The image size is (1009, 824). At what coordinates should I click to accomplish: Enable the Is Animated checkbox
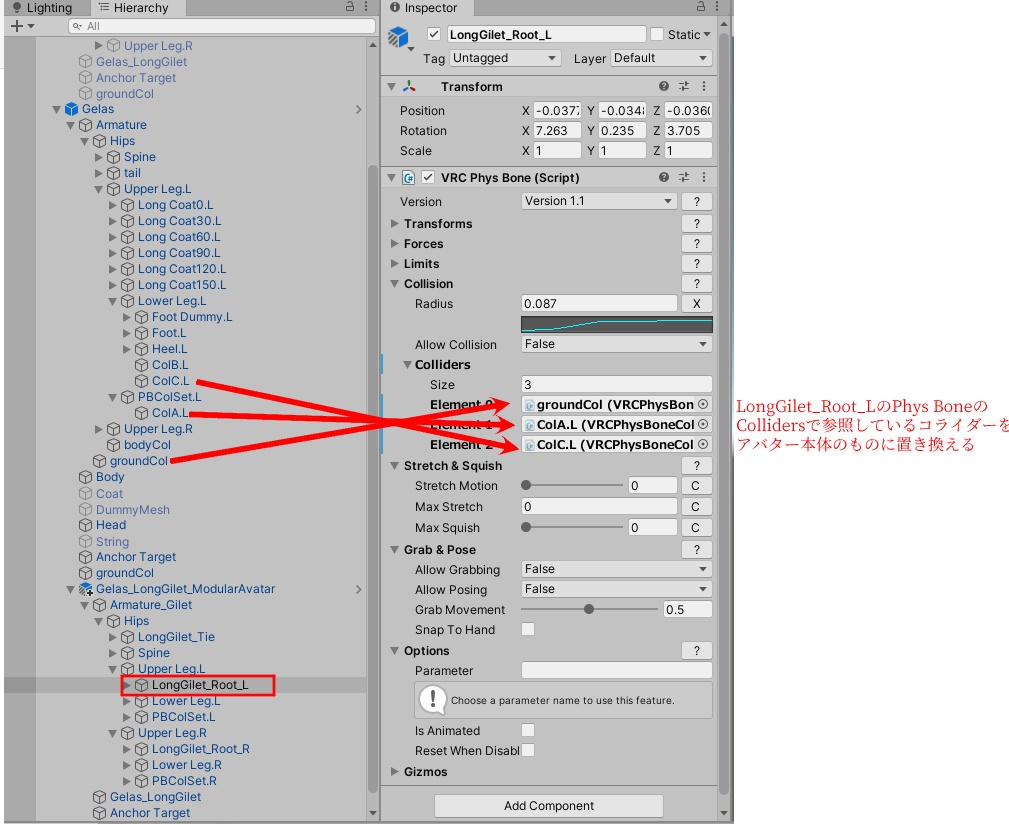coord(528,730)
